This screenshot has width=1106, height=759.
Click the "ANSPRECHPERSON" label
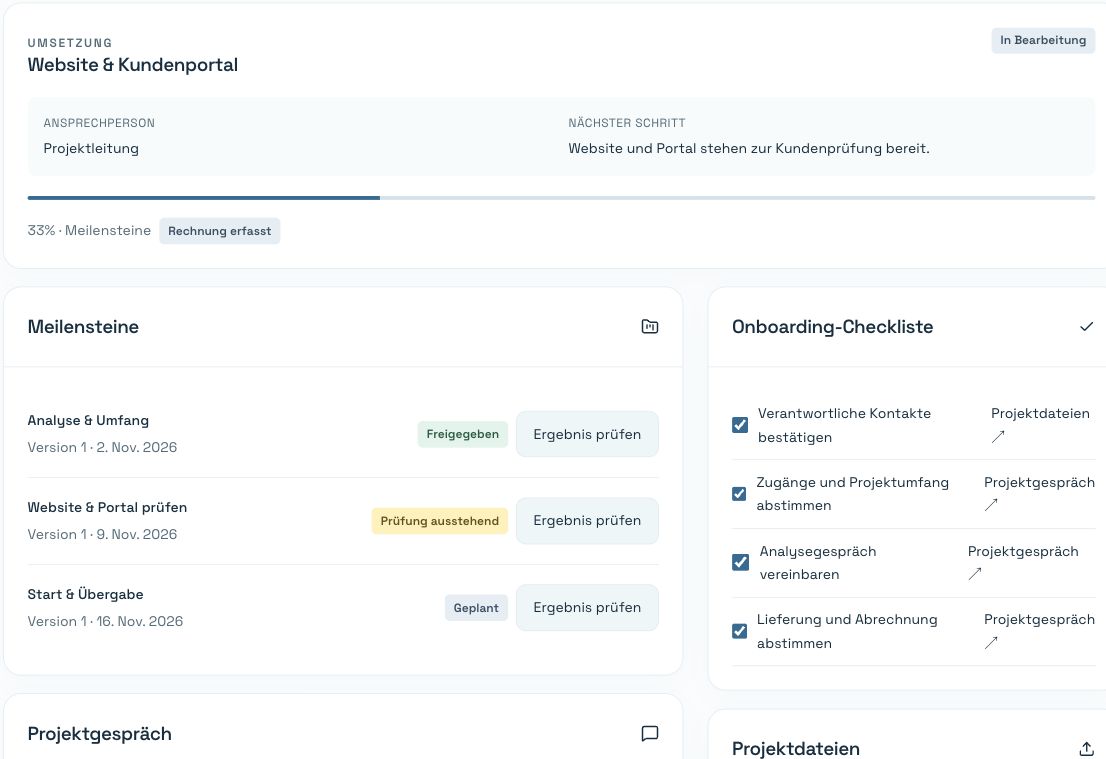pos(99,123)
